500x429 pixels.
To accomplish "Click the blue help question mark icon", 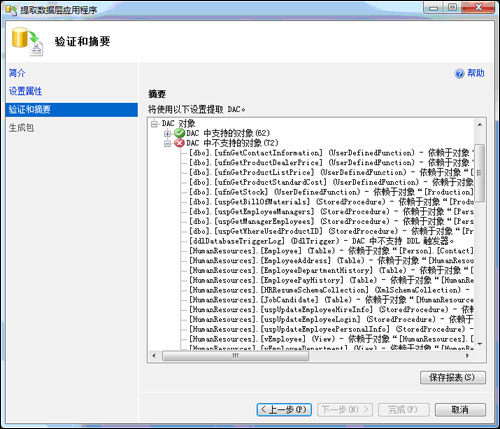I will click(x=459, y=73).
